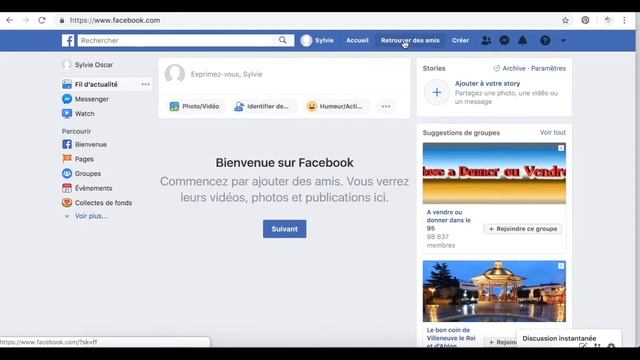Open options dots next to Fil d'actualité

pos(145,84)
